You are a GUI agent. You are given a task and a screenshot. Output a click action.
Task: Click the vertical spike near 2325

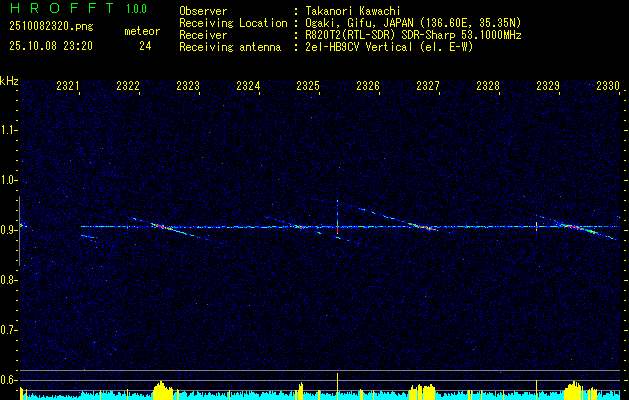[337, 217]
